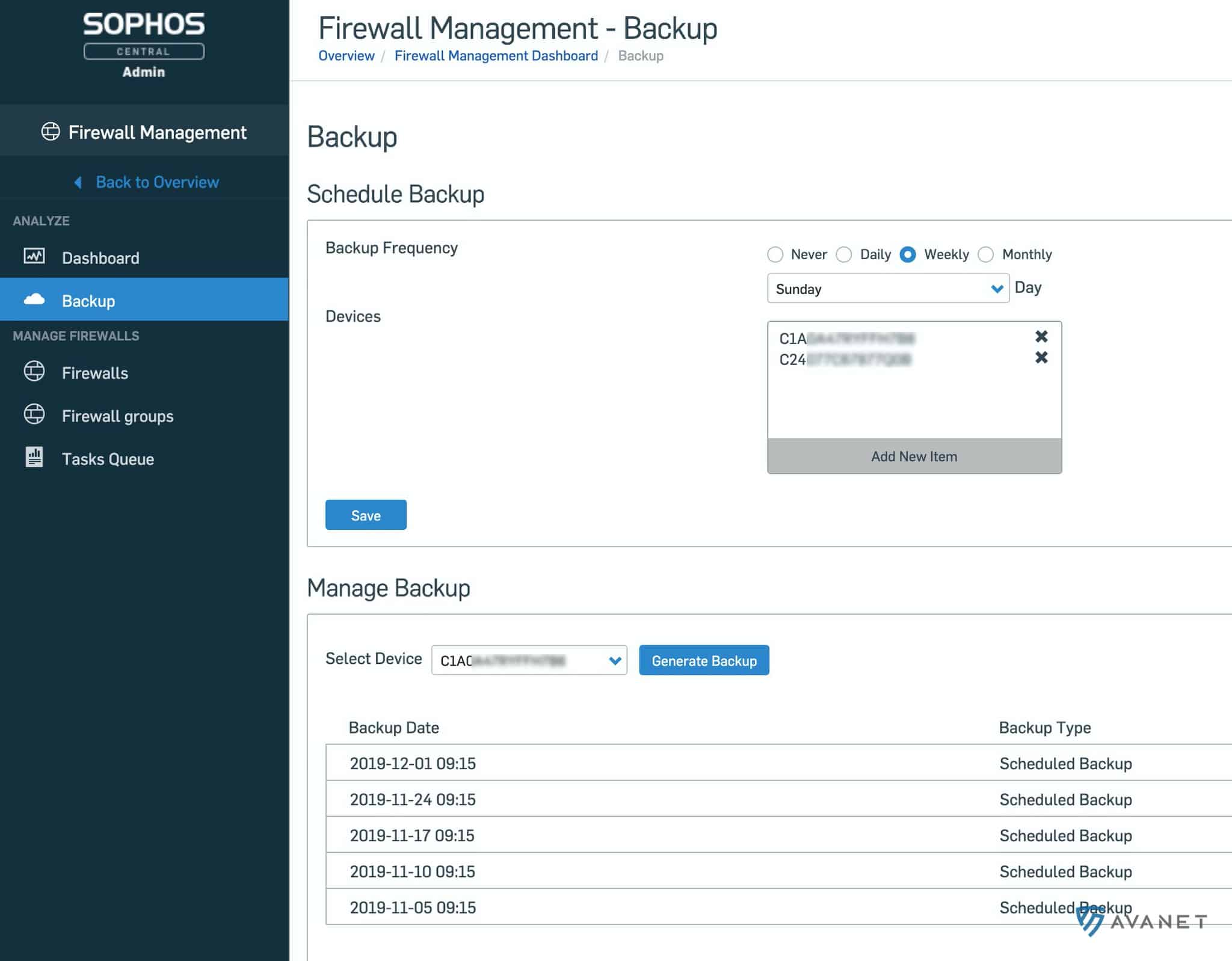1232x961 pixels.
Task: Open Firewalls using its sidebar icon
Action: [34, 372]
